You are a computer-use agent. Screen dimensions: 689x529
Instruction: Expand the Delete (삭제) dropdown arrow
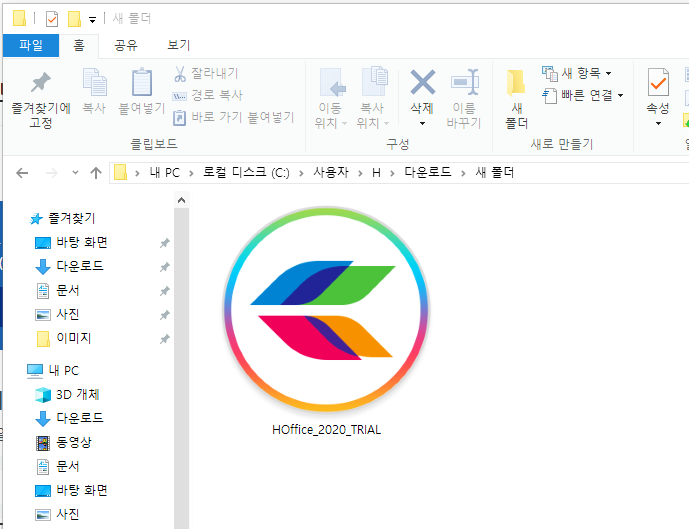pos(422,123)
